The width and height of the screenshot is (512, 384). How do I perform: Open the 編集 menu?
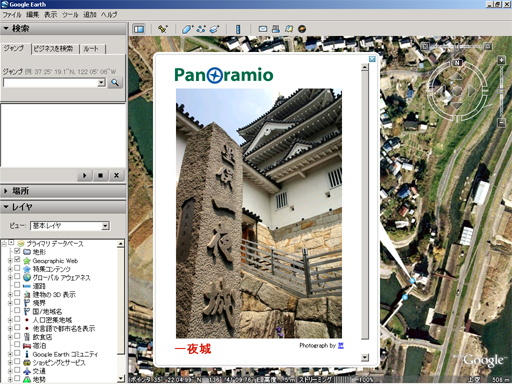pos(33,15)
